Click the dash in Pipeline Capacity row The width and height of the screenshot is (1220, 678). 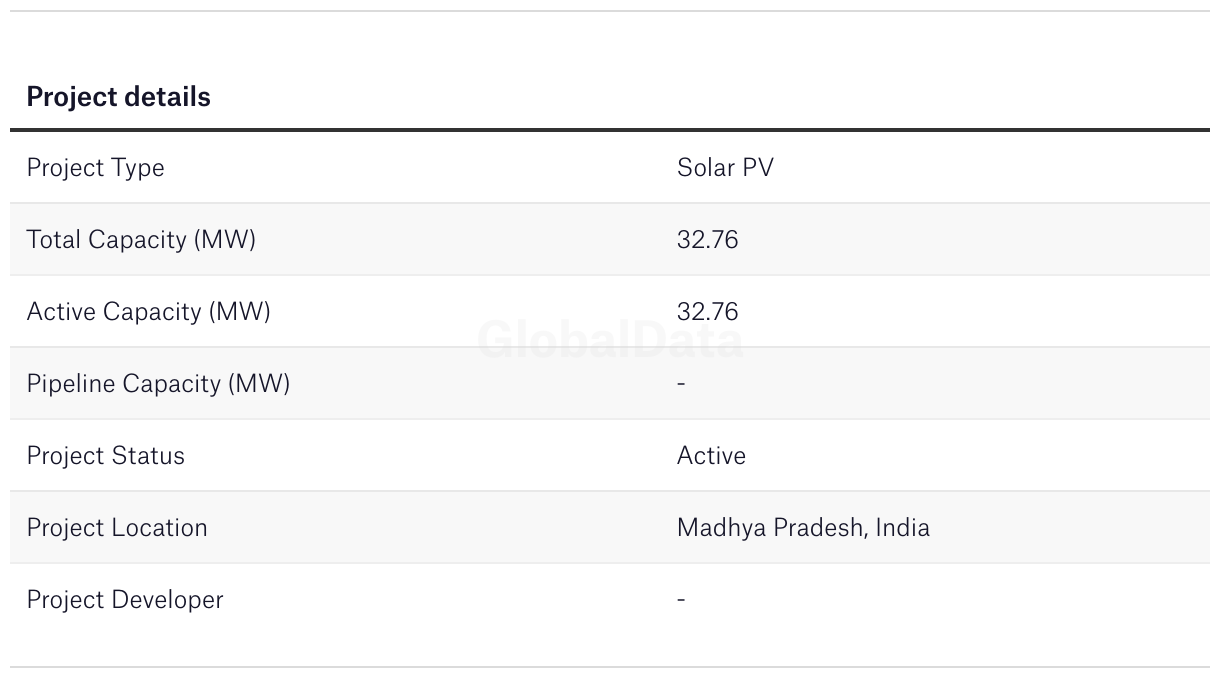click(x=681, y=384)
